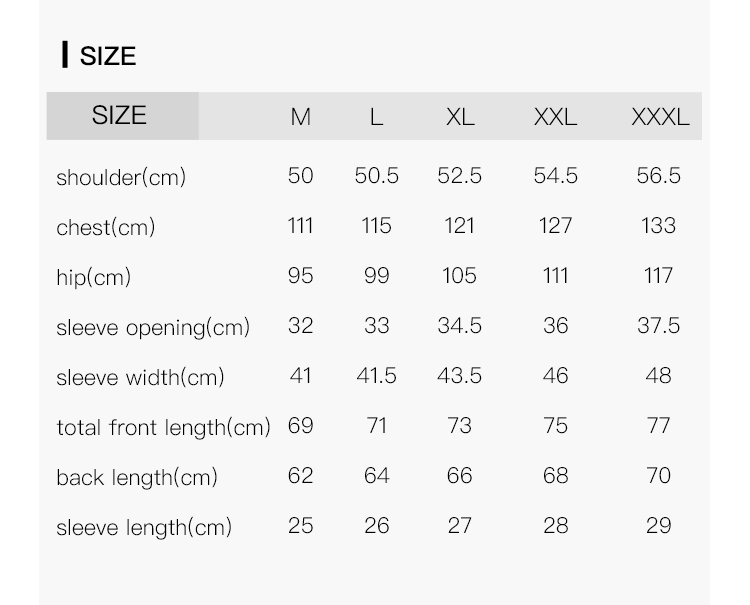Select the sleeve width(cm) row label
This screenshot has width=750, height=605.
click(x=140, y=378)
